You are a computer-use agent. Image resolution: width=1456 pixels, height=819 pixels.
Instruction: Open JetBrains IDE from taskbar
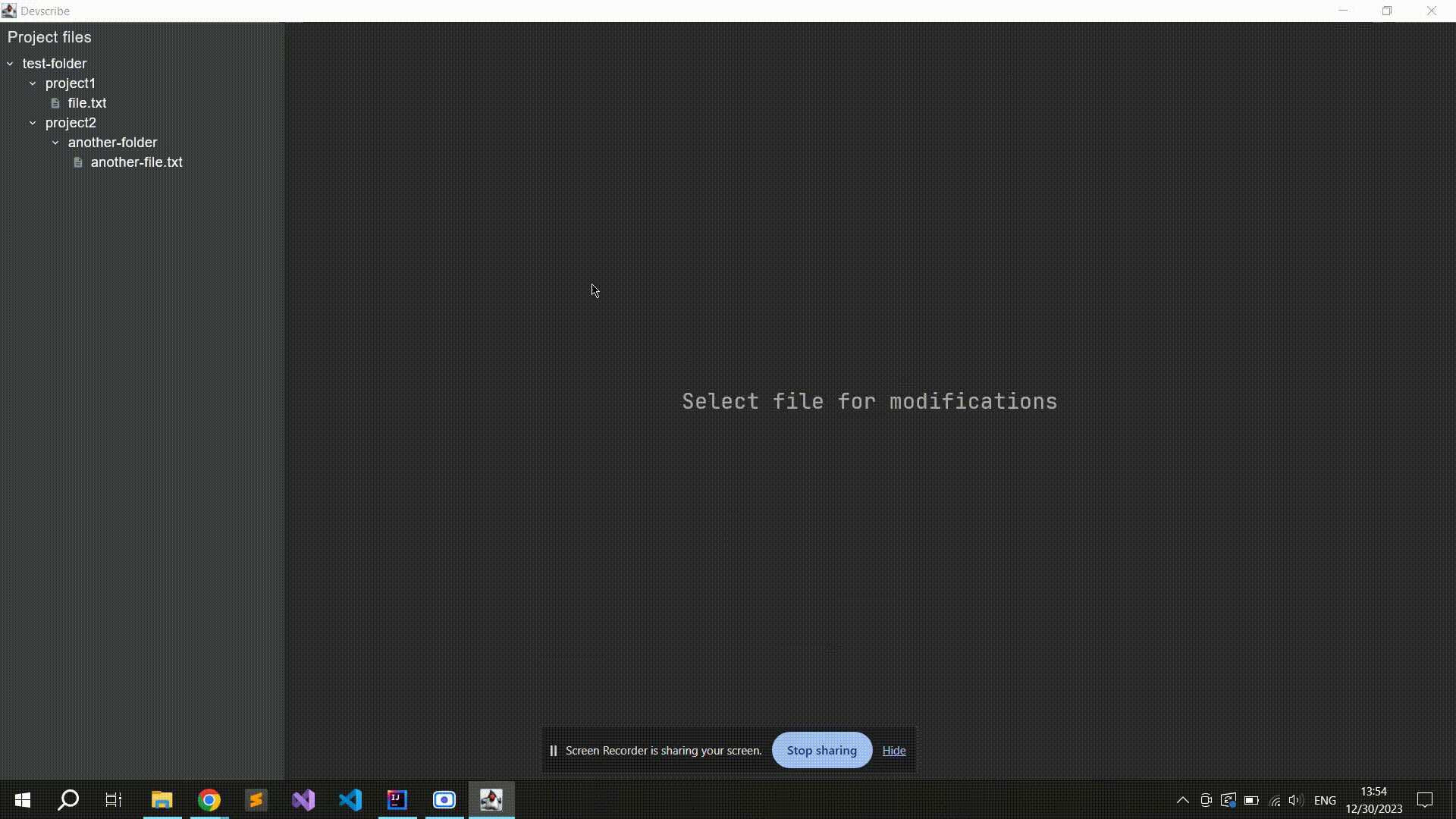pyautogui.click(x=397, y=800)
